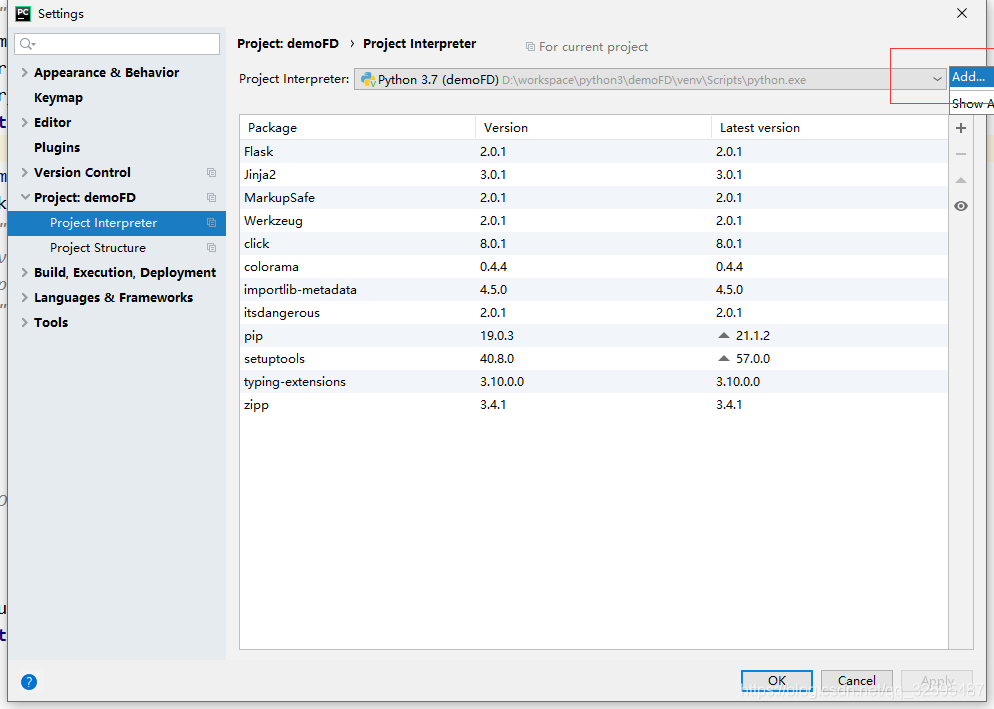Open the help question mark icon
Screen dimensions: 994x709
29,682
